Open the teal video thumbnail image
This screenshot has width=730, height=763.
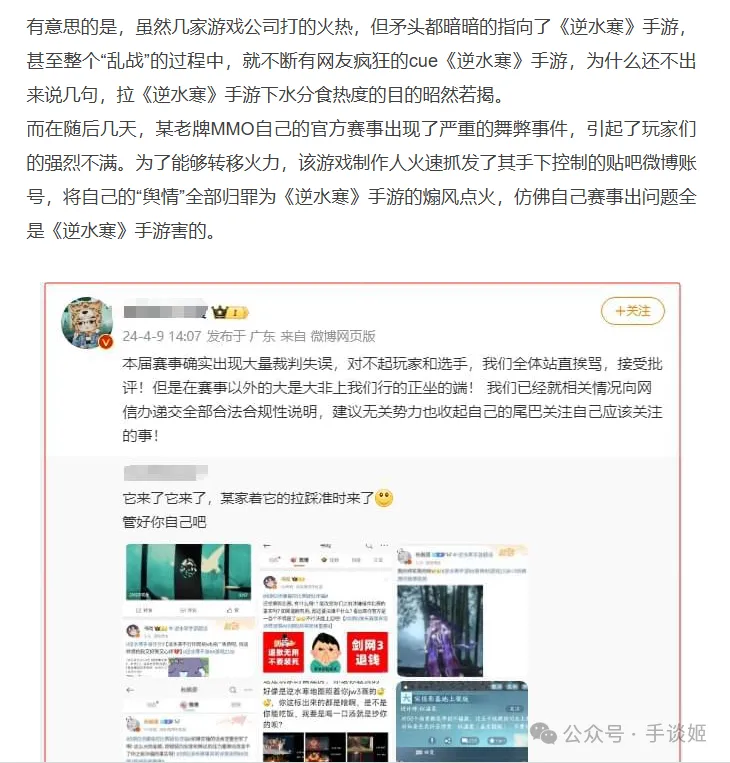(189, 571)
